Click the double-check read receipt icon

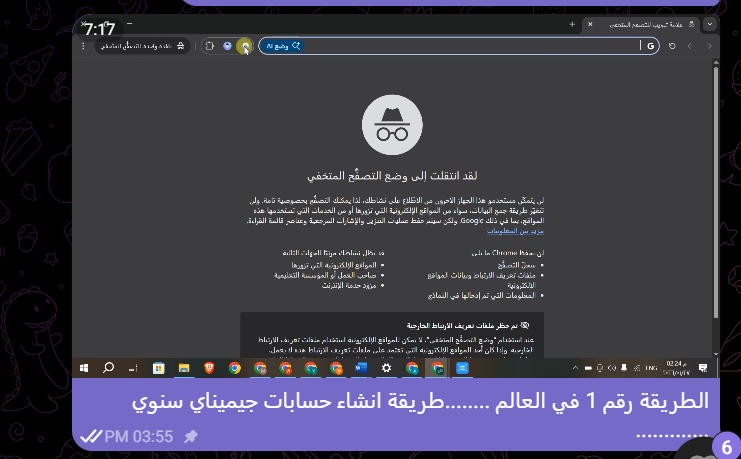91,436
